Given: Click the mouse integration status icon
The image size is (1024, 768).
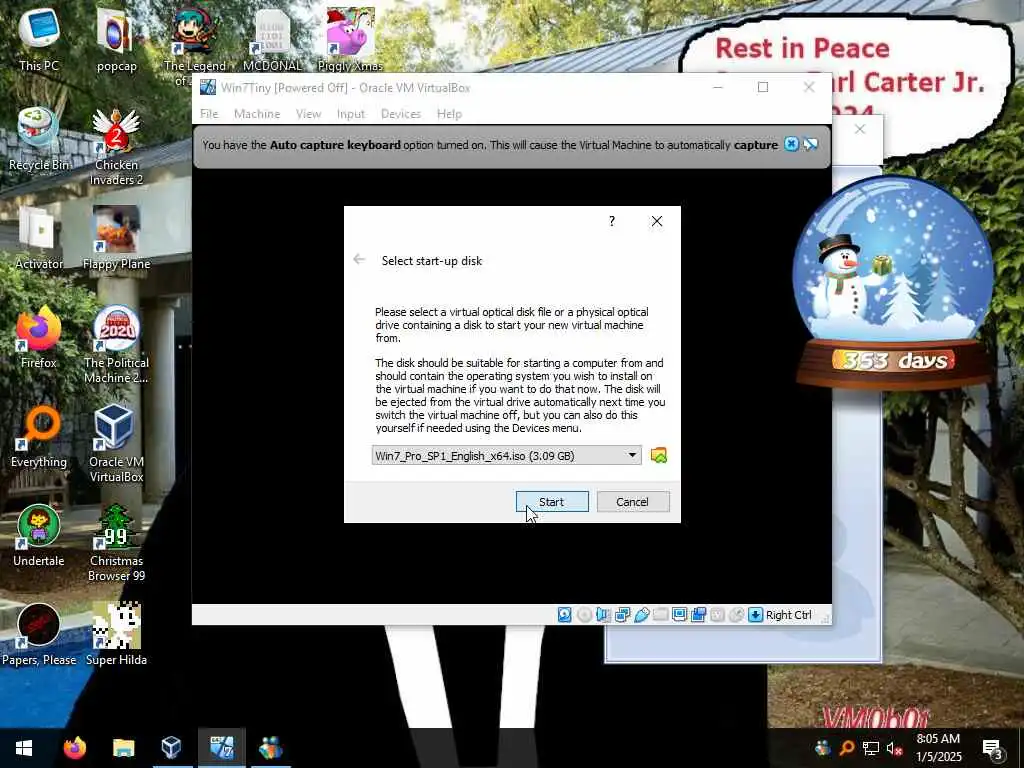Looking at the screenshot, I should (x=736, y=615).
